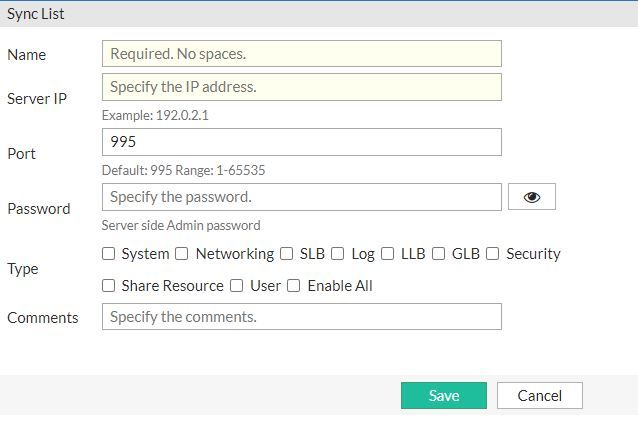Check the Networking sync type
Viewport: 638px width, 439px height.
[x=182, y=254]
